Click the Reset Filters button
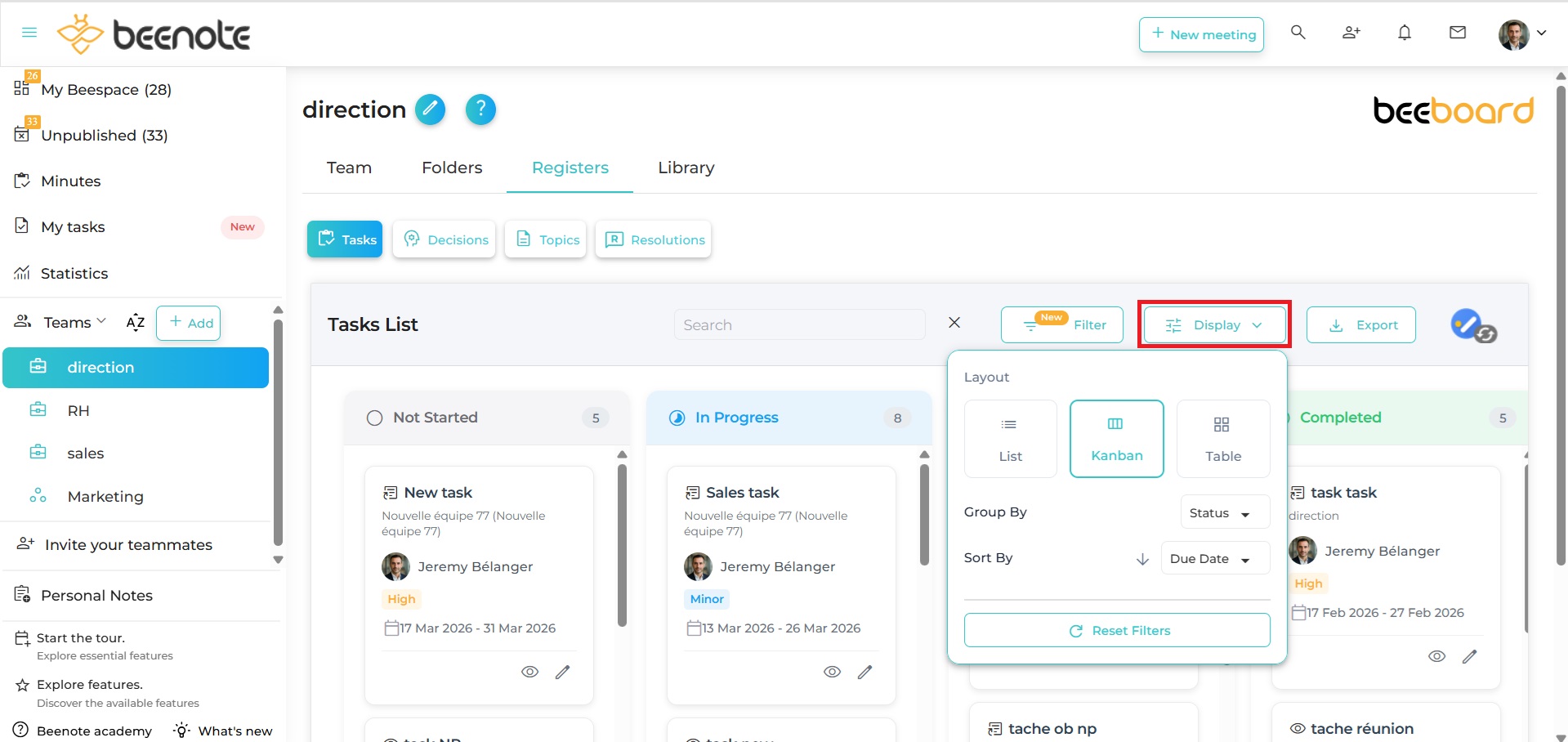This screenshot has height=742, width=1568. click(x=1116, y=630)
